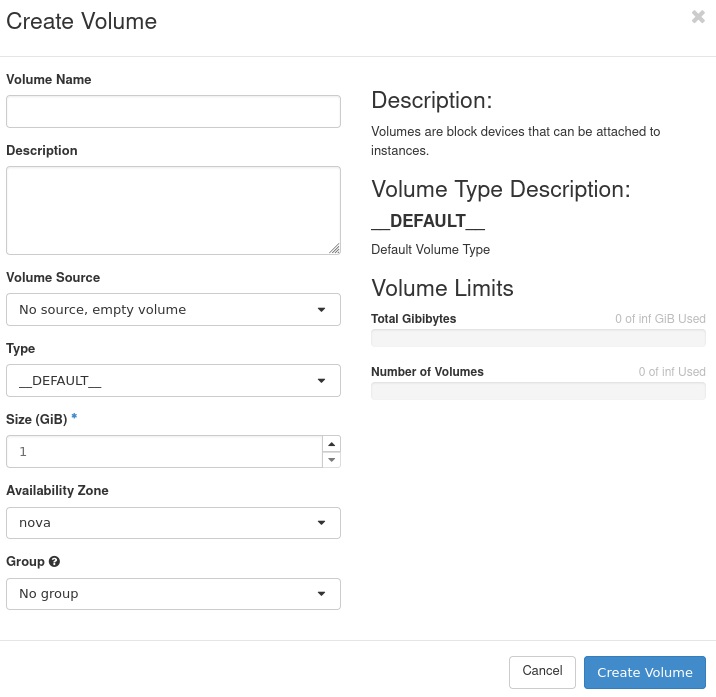The image size is (716, 697).
Task: Select the Size (GiB) number field
Action: point(163,452)
